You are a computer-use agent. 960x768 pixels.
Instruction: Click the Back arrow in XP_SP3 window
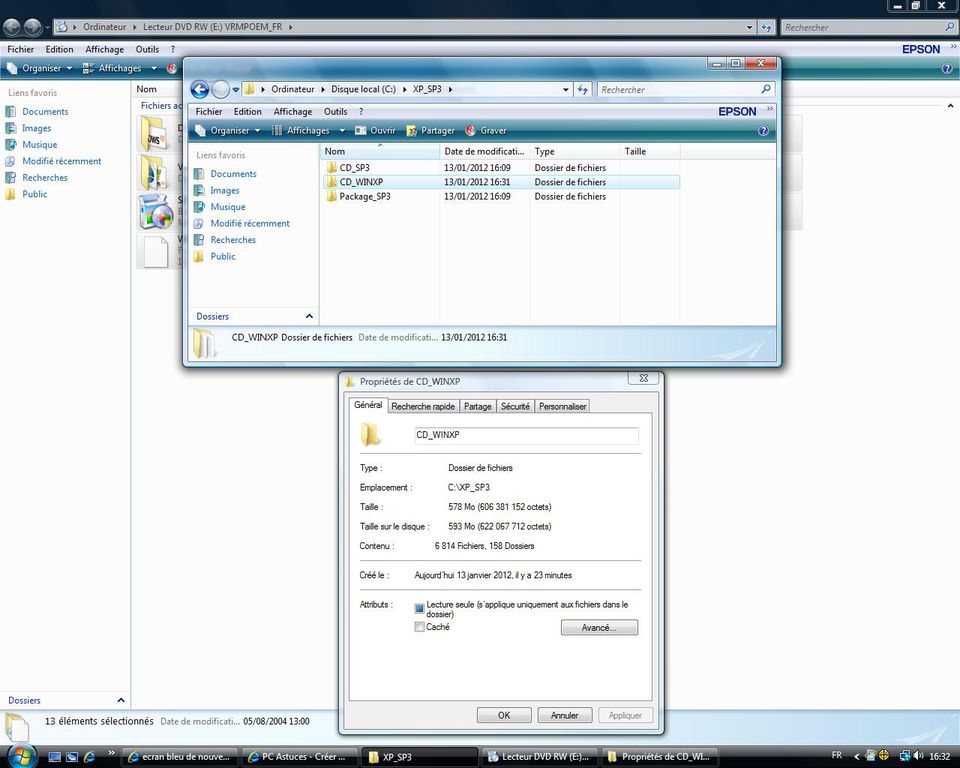pyautogui.click(x=199, y=90)
